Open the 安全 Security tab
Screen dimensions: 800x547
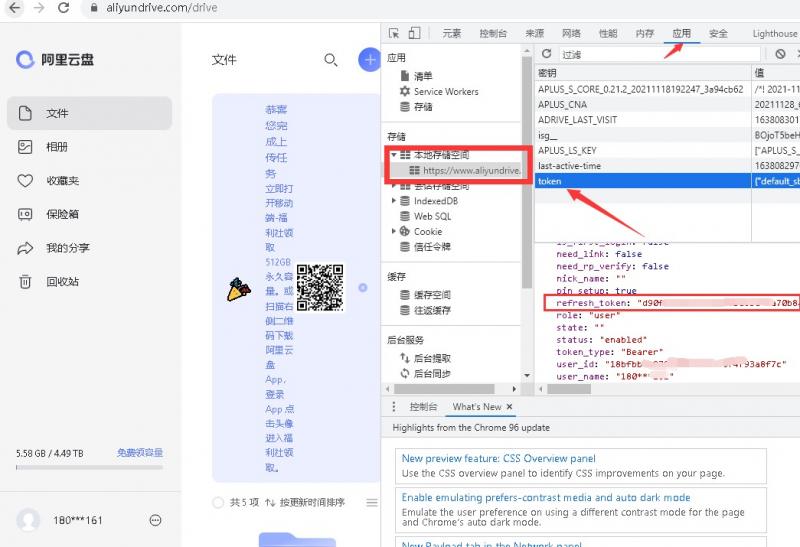point(718,34)
